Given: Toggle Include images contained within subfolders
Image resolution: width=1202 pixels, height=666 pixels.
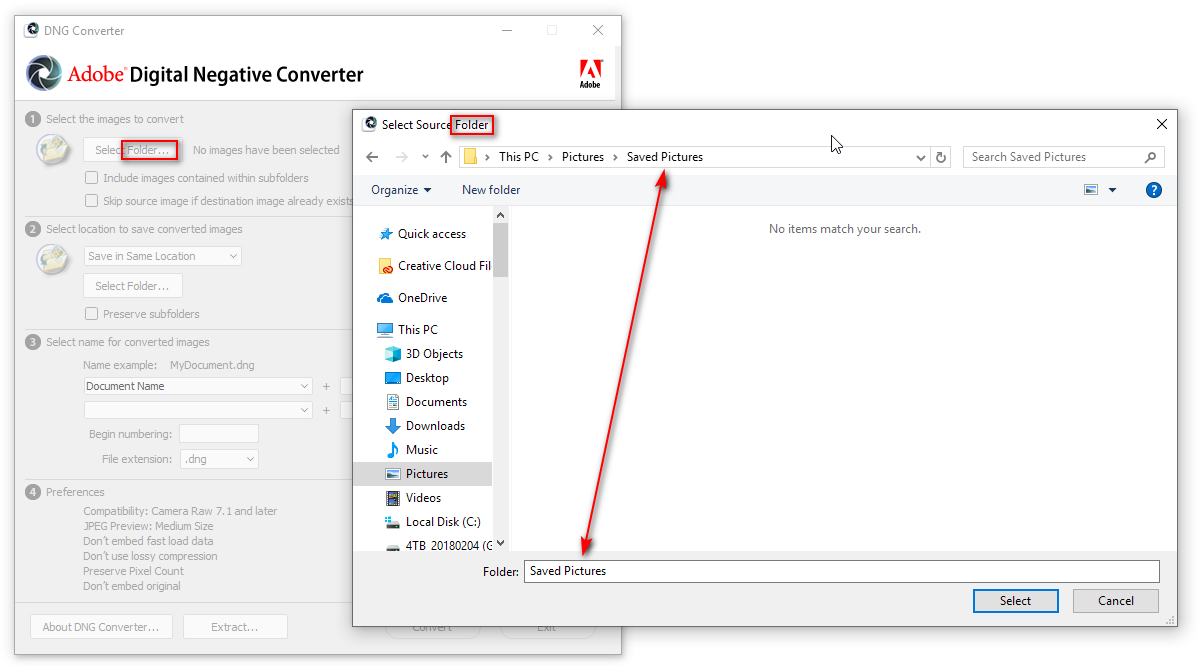Looking at the screenshot, I should tap(92, 178).
